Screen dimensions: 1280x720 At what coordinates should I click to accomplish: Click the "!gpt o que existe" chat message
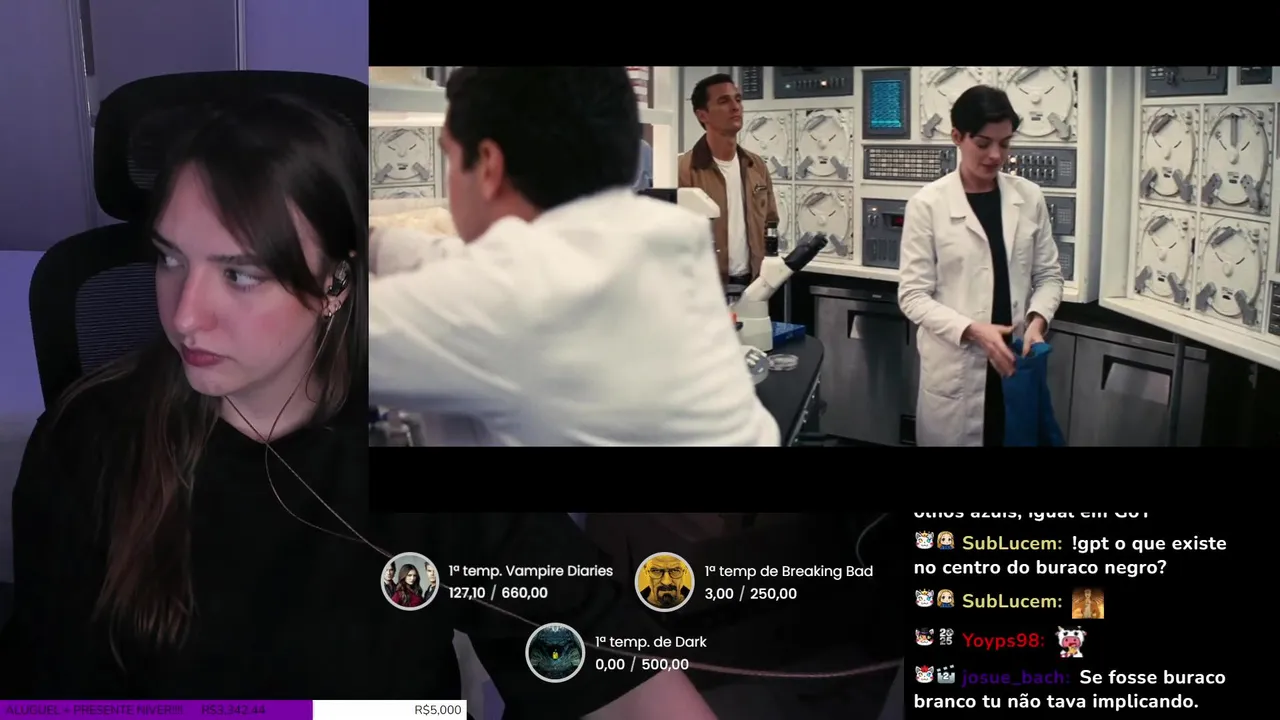point(1070,555)
